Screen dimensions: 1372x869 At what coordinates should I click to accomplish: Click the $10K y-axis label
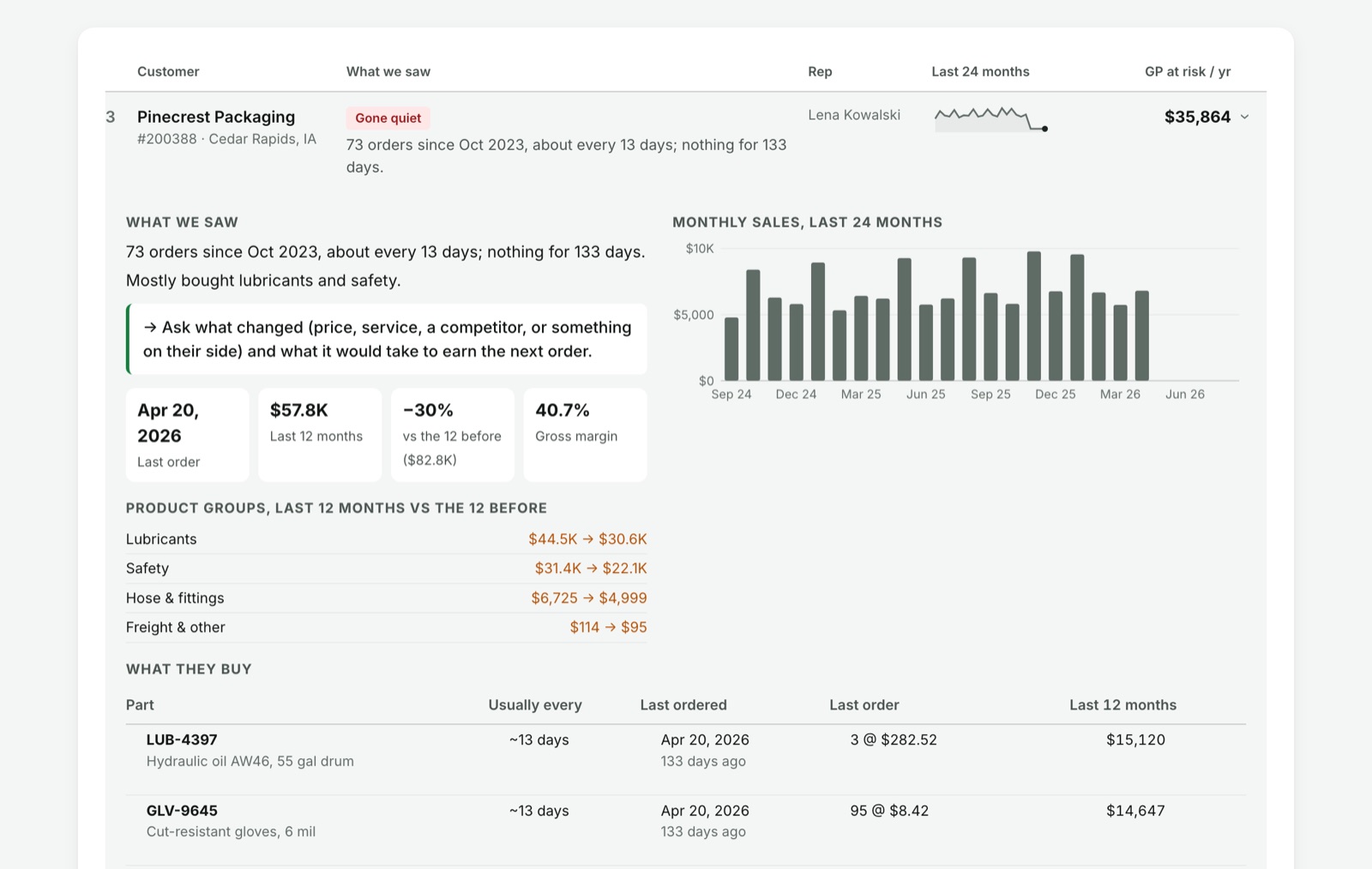click(x=700, y=249)
